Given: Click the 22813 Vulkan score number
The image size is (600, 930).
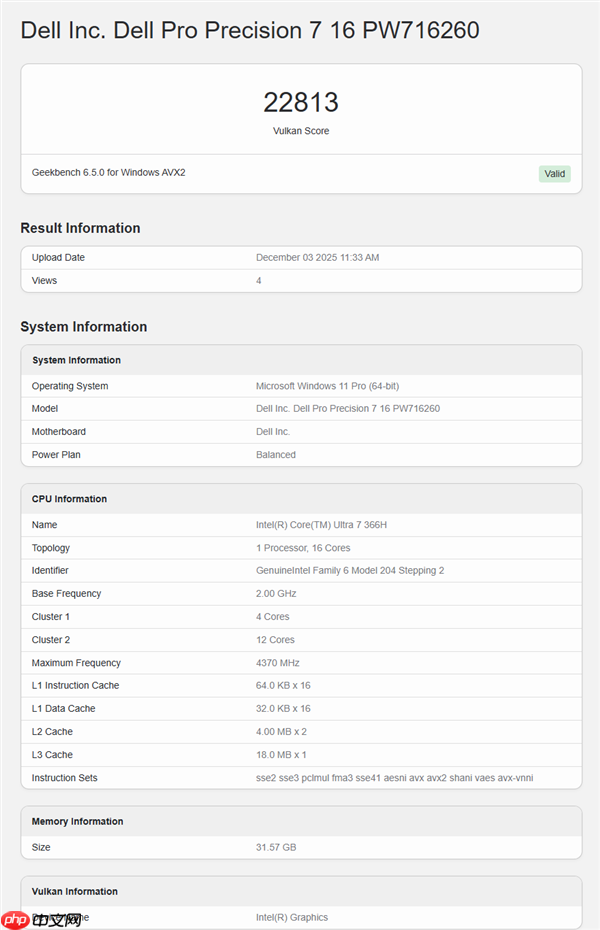Looking at the screenshot, I should [301, 102].
